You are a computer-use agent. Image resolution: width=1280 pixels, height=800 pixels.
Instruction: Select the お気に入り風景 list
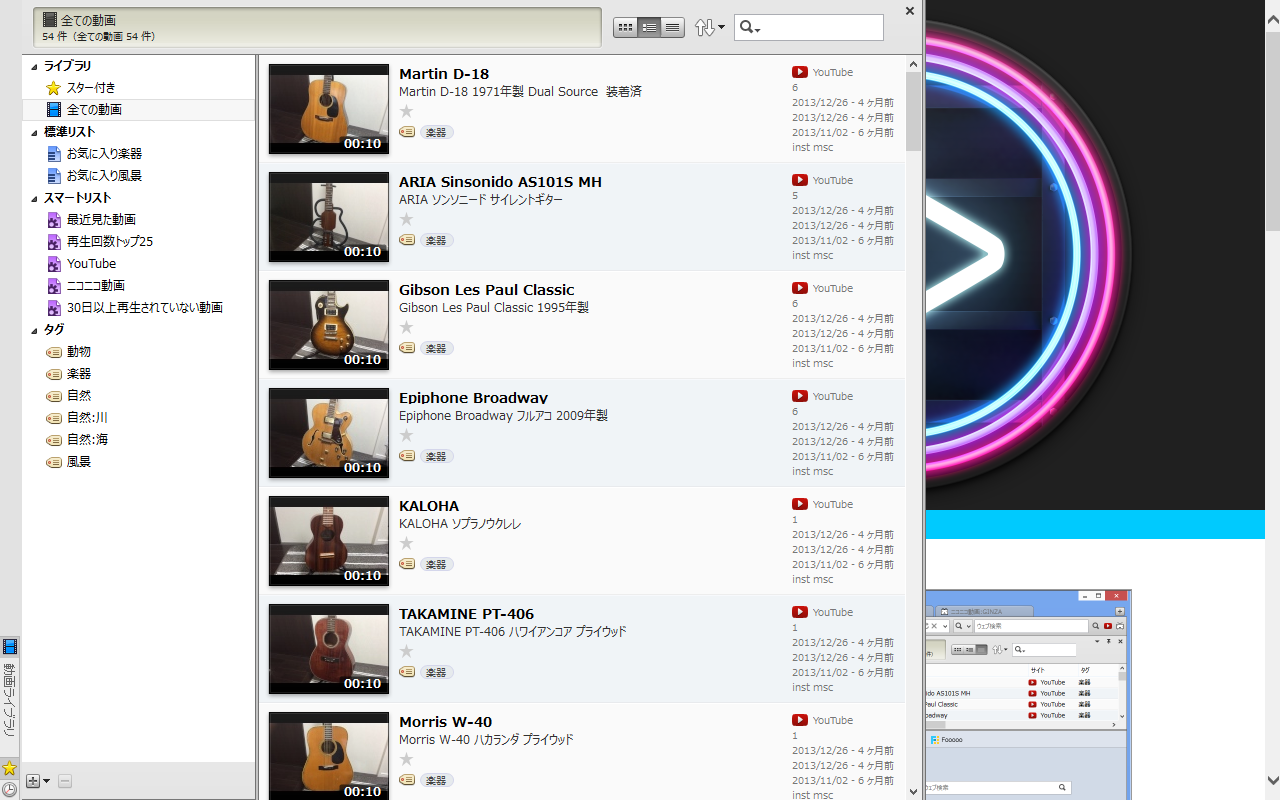[104, 176]
